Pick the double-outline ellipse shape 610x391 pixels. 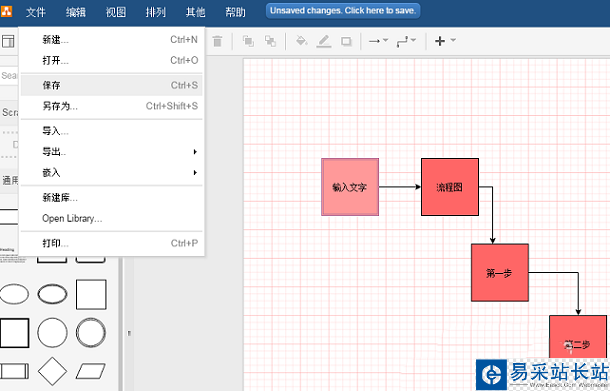pyautogui.click(x=52, y=294)
